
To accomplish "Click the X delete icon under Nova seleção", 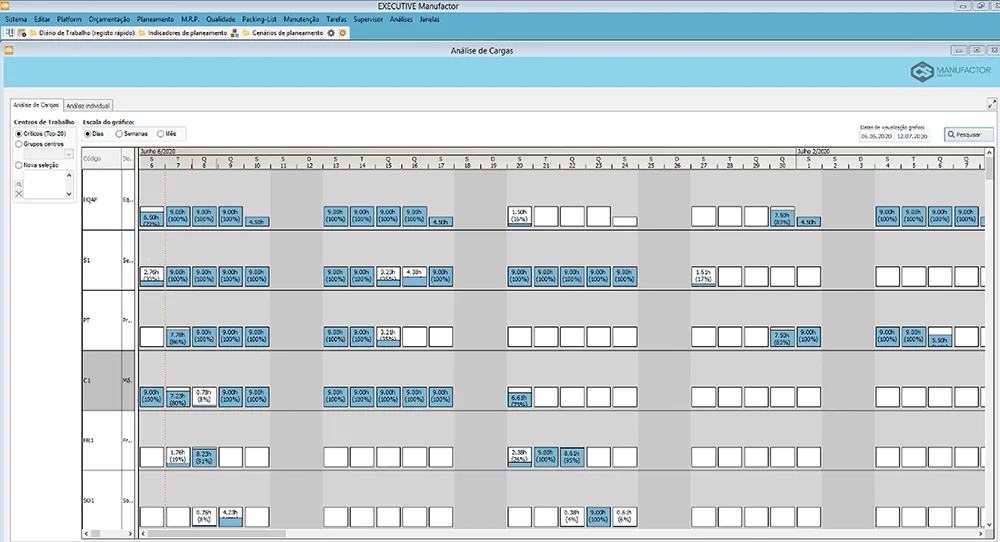I will (19, 194).
